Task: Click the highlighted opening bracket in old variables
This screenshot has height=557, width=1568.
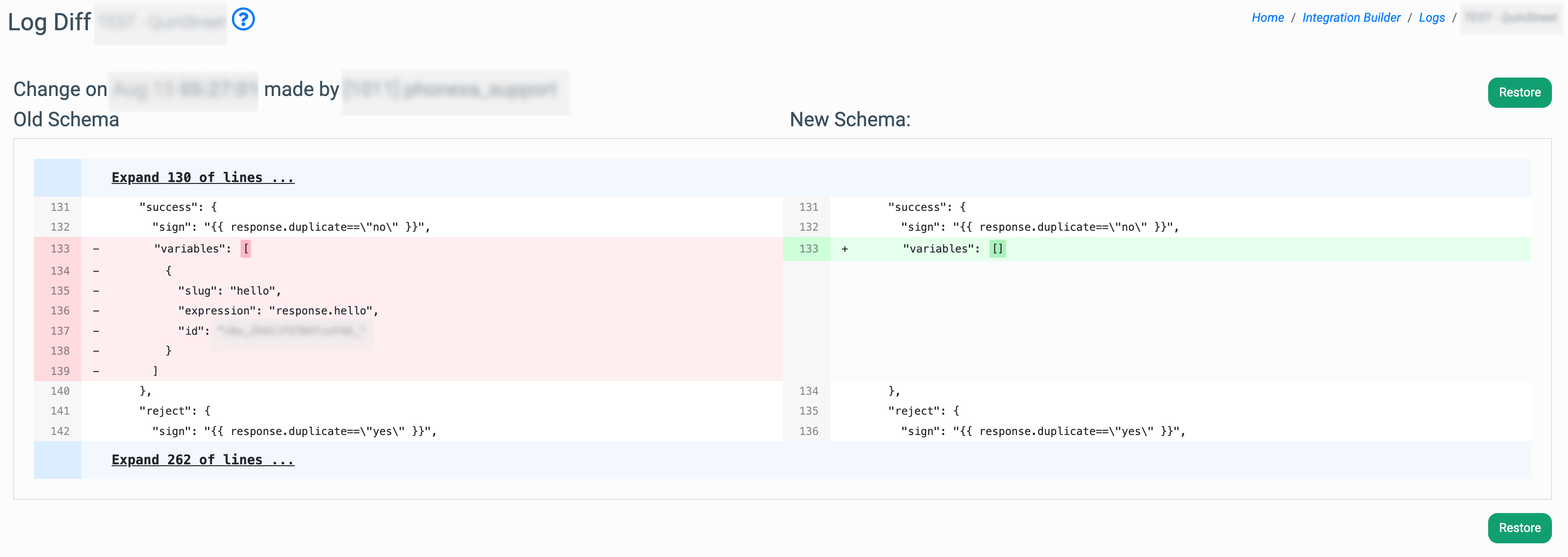Action: click(x=246, y=249)
